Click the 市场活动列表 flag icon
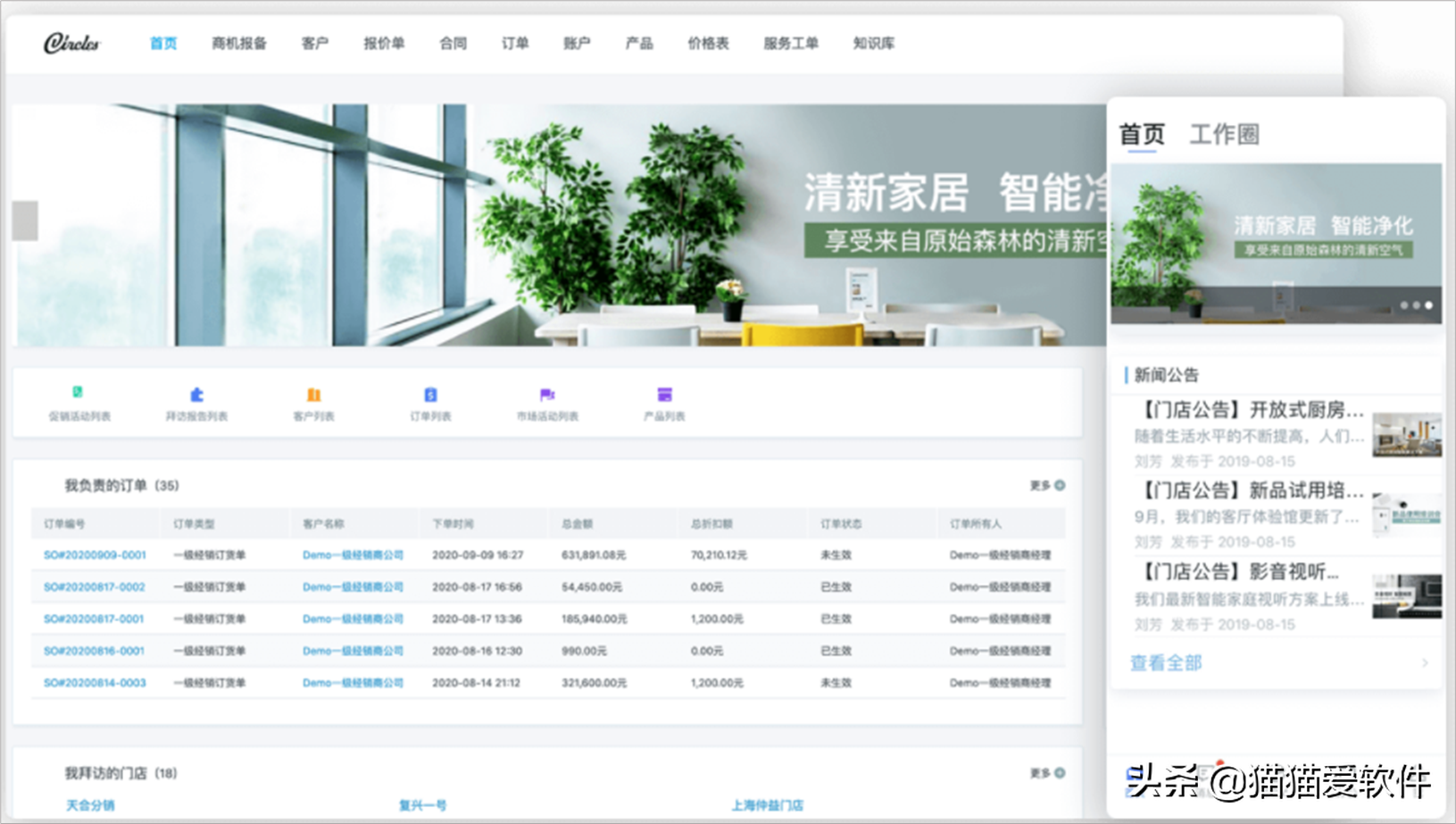The image size is (1456, 824). [x=547, y=403]
